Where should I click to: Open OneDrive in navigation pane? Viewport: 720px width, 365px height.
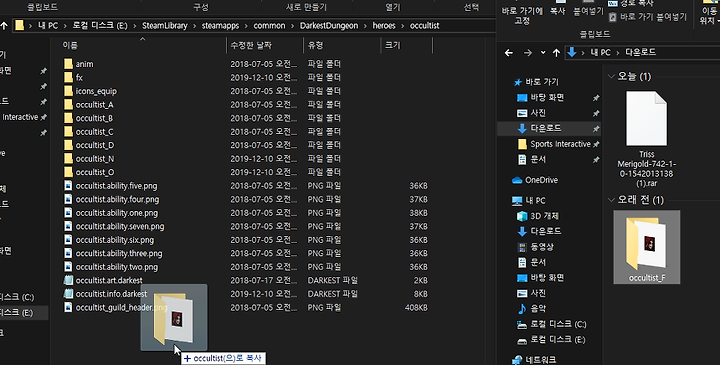coord(535,180)
